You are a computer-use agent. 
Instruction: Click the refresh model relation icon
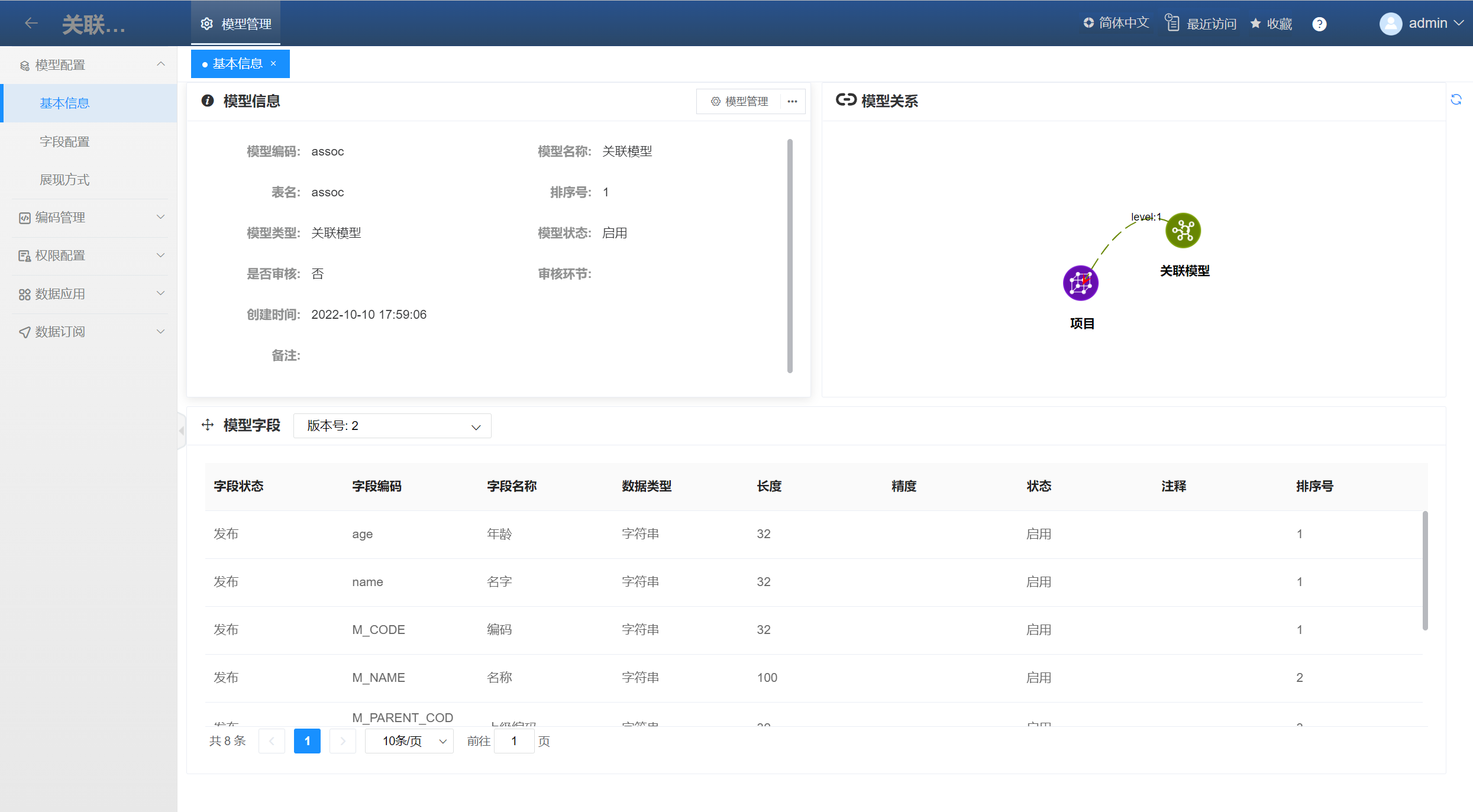coord(1456,99)
